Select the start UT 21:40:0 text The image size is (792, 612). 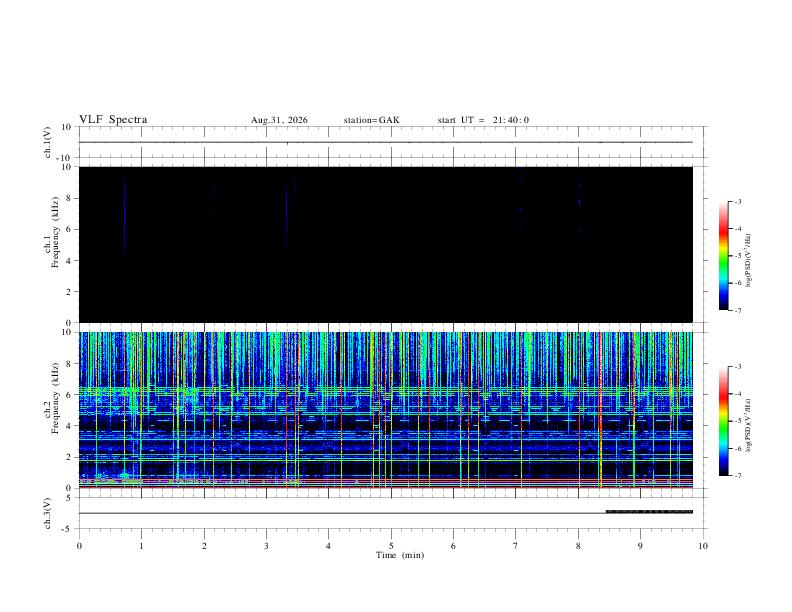coord(483,120)
